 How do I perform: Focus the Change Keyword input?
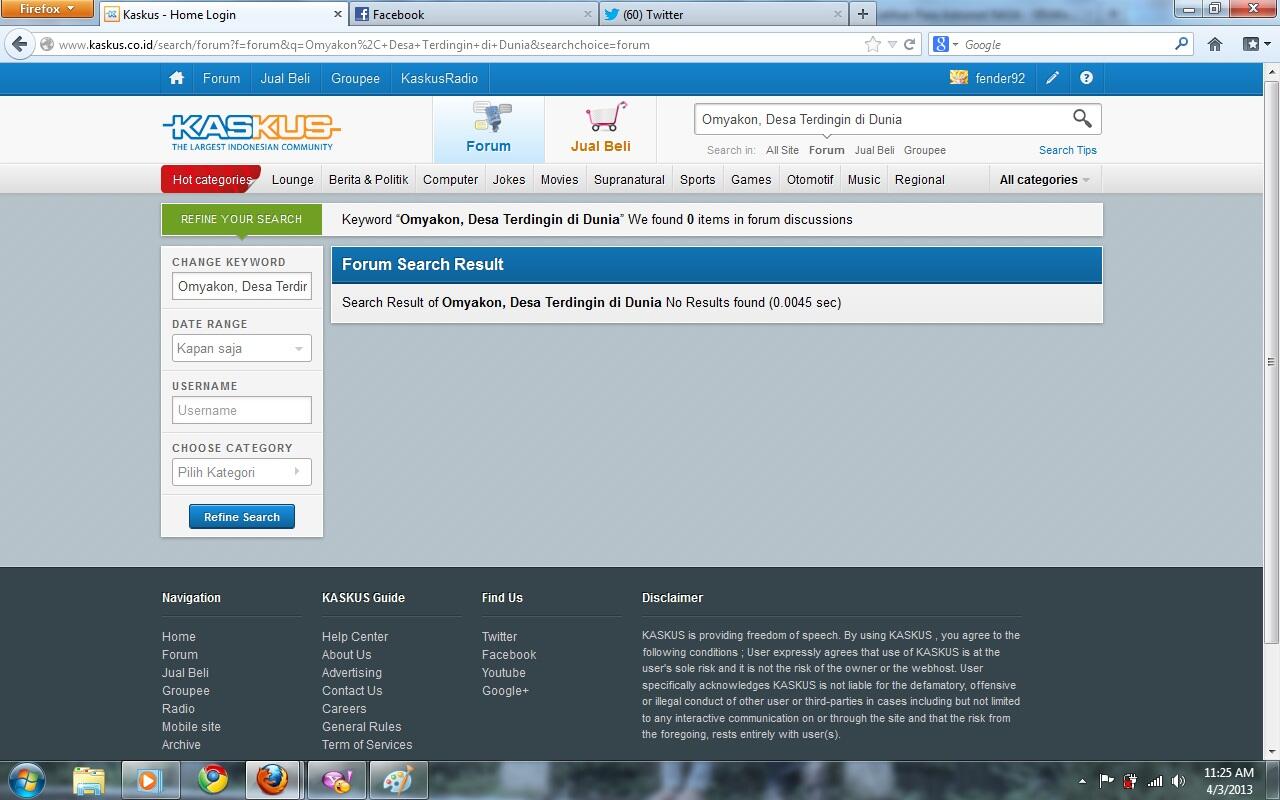[x=241, y=286]
